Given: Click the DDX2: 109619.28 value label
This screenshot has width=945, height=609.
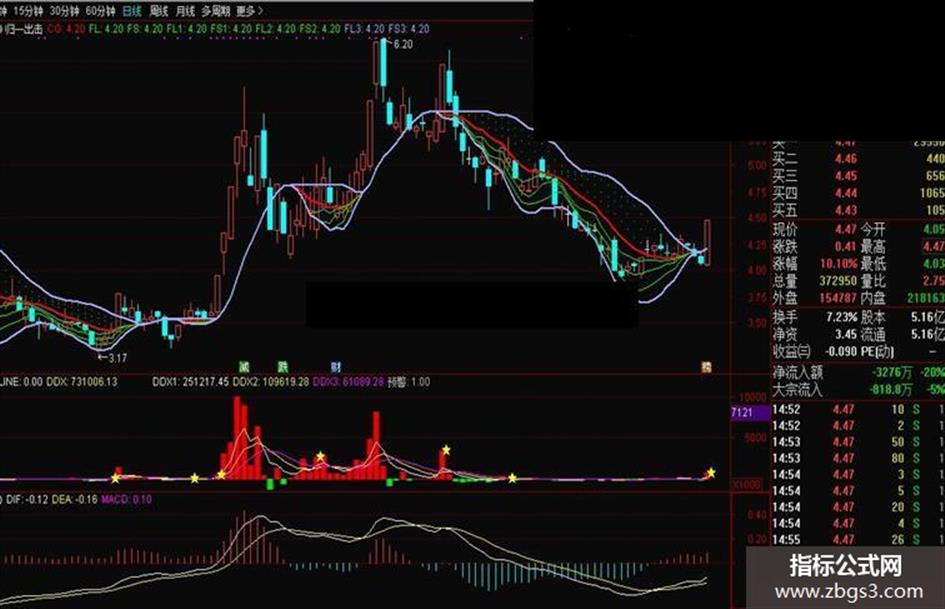Looking at the screenshot, I should click(271, 382).
